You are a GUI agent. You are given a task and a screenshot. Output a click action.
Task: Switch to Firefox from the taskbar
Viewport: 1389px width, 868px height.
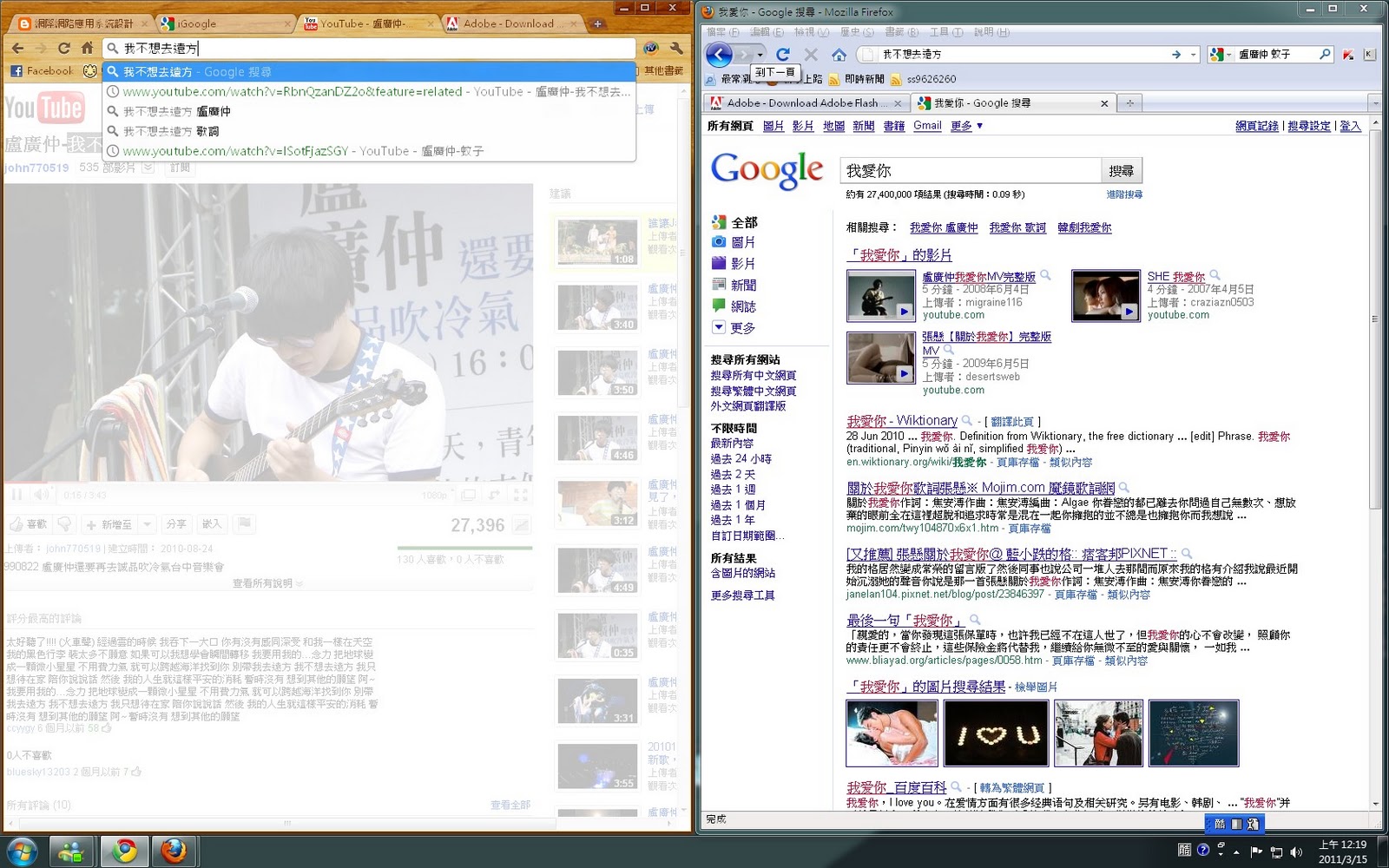[x=174, y=852]
